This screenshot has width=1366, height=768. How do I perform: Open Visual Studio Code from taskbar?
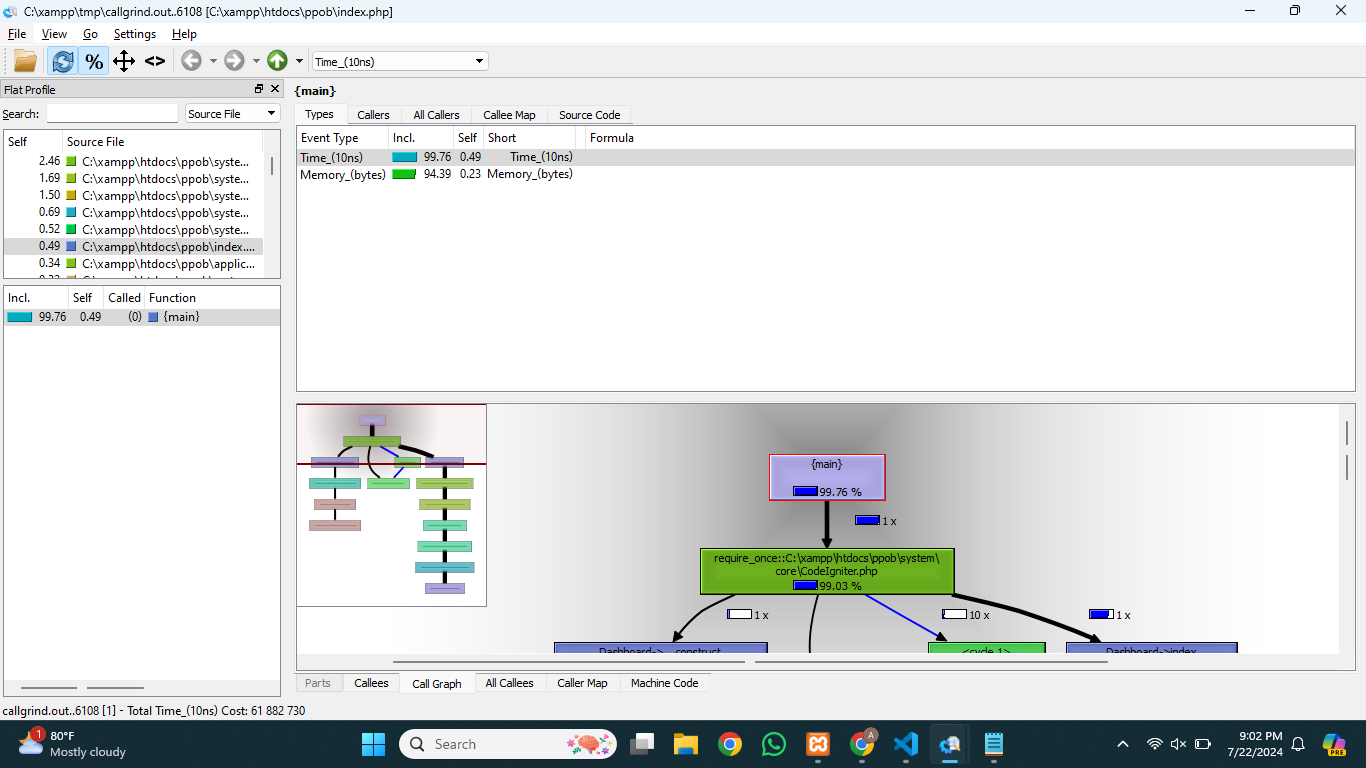click(x=906, y=744)
